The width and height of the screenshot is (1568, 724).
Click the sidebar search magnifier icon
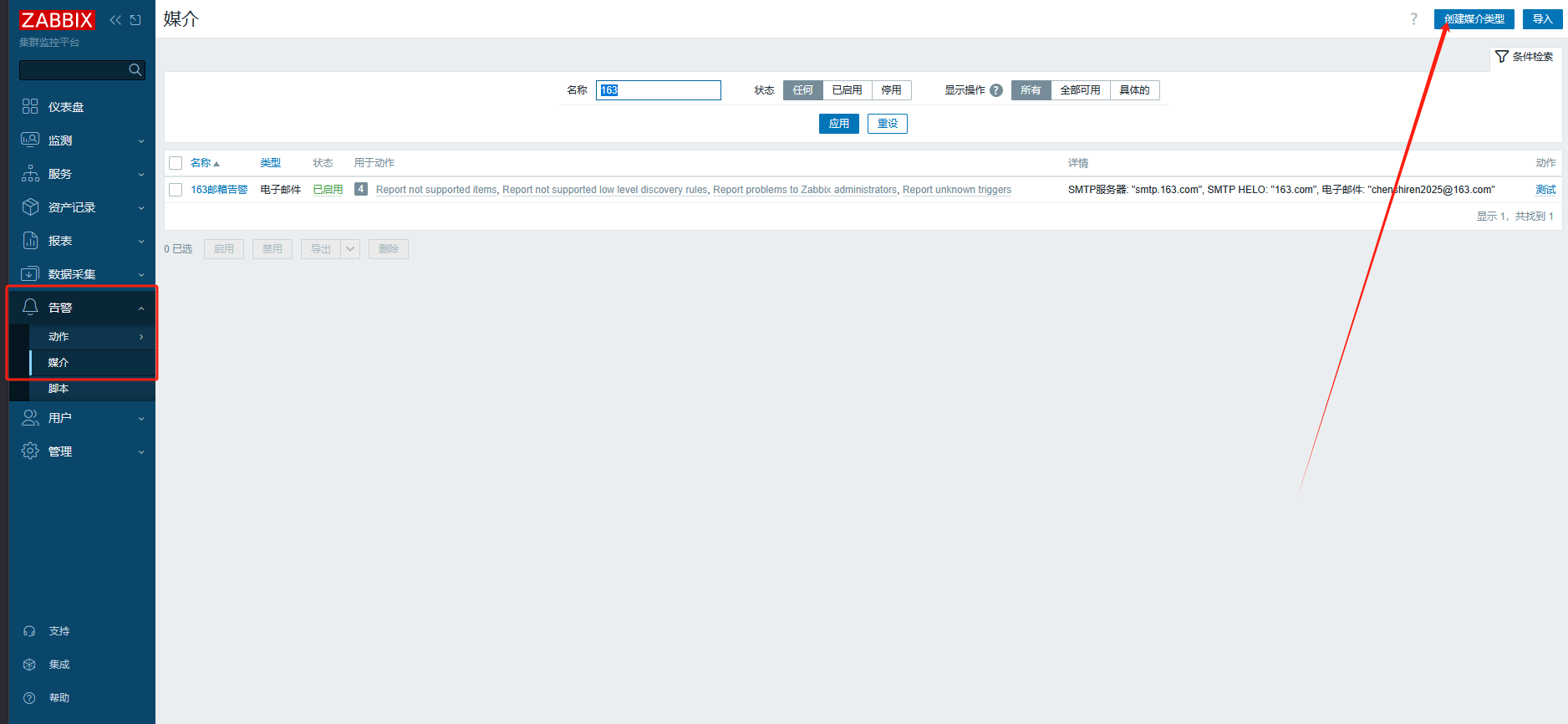pos(135,70)
